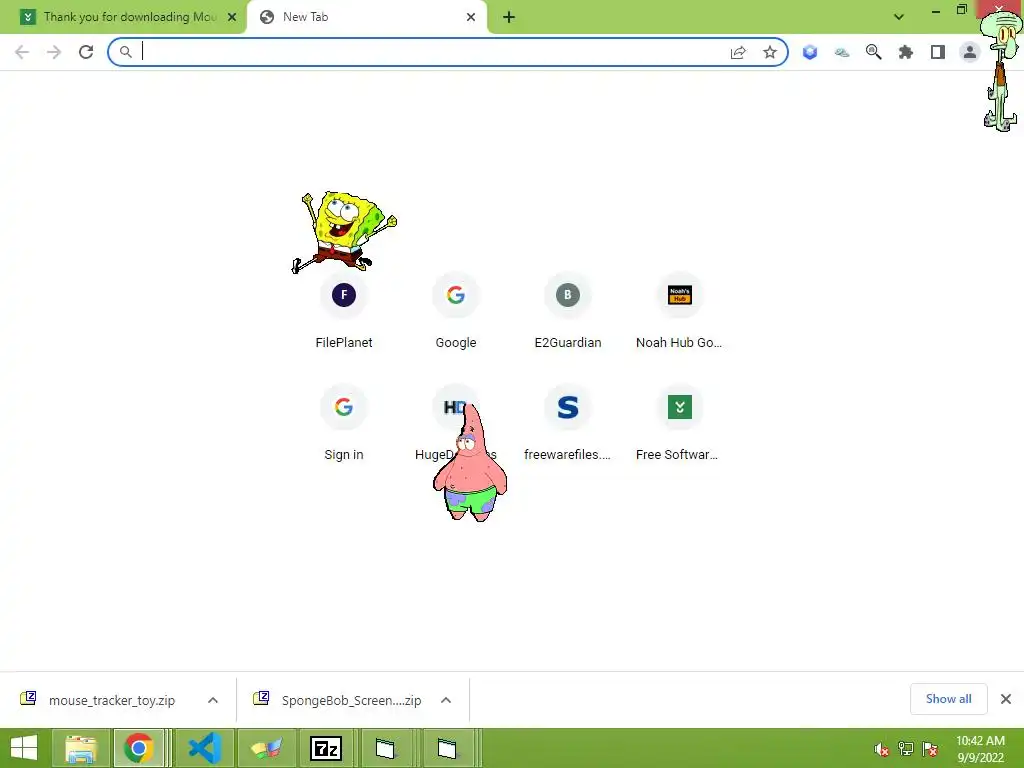Close the downloads bar

[x=1006, y=699]
